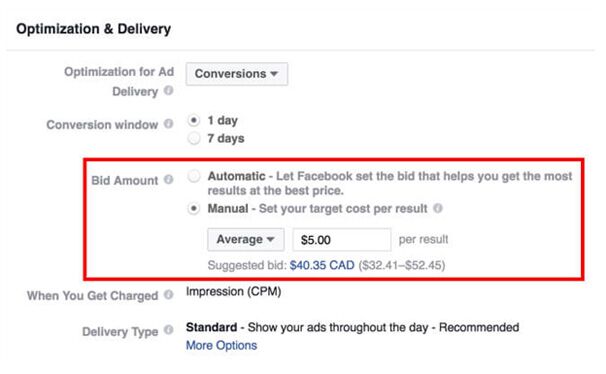Open the Conversions optimization dropdown
The height and width of the screenshot is (374, 606).
click(x=237, y=74)
